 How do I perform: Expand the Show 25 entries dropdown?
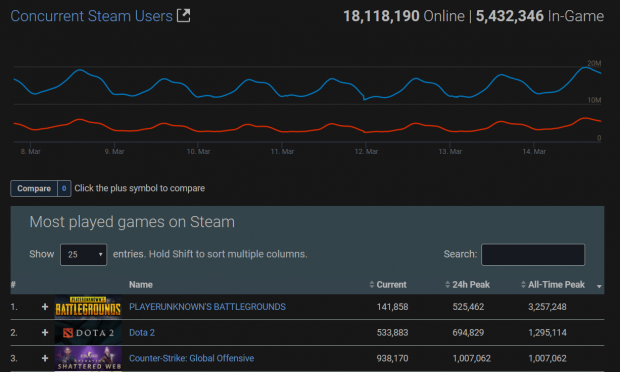83,255
